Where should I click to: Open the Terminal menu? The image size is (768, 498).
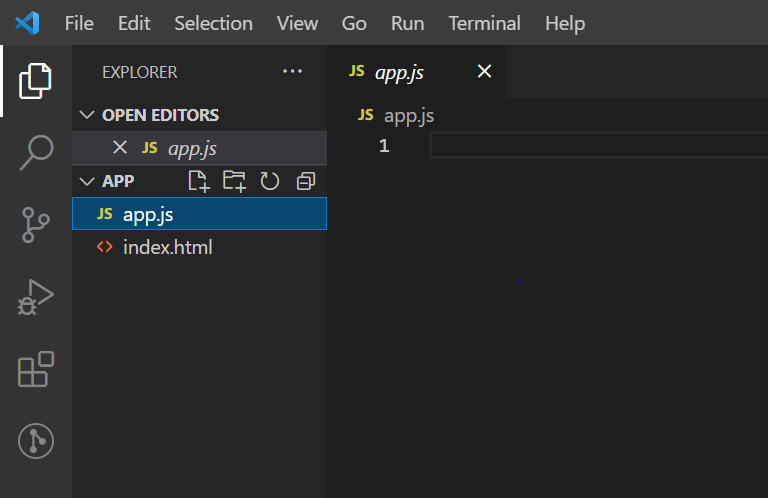coord(484,23)
